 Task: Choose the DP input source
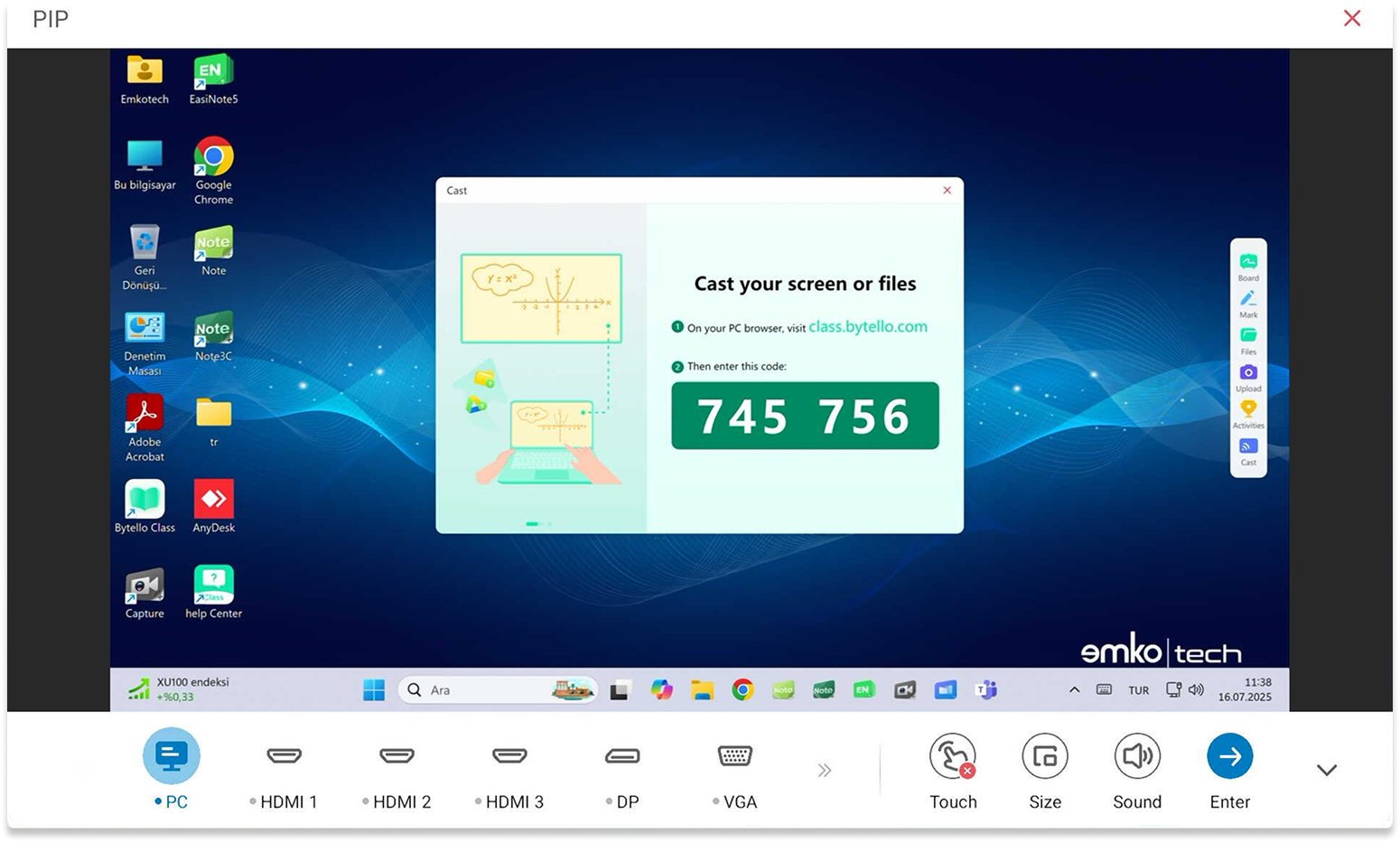click(x=622, y=756)
